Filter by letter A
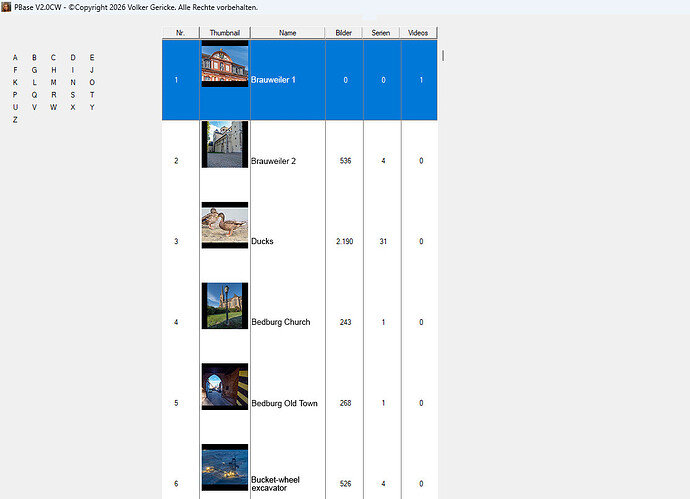The width and height of the screenshot is (690, 499). [x=15, y=58]
